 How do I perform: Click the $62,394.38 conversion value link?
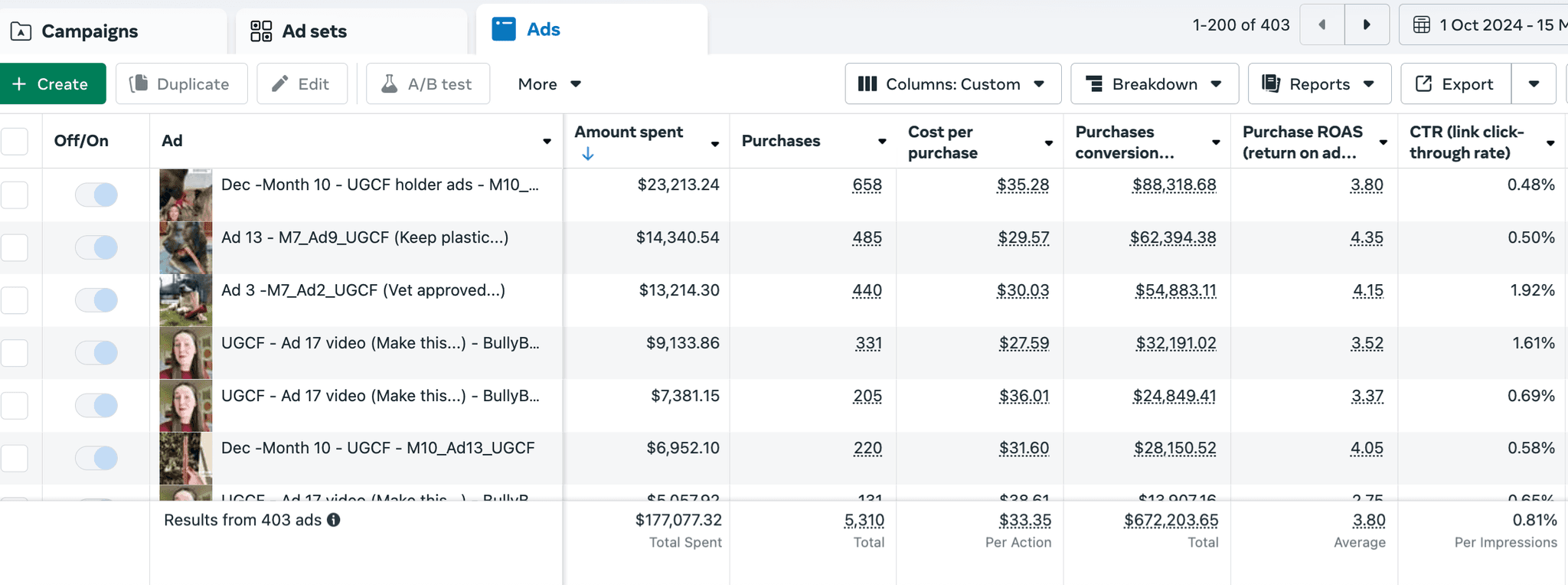1173,238
